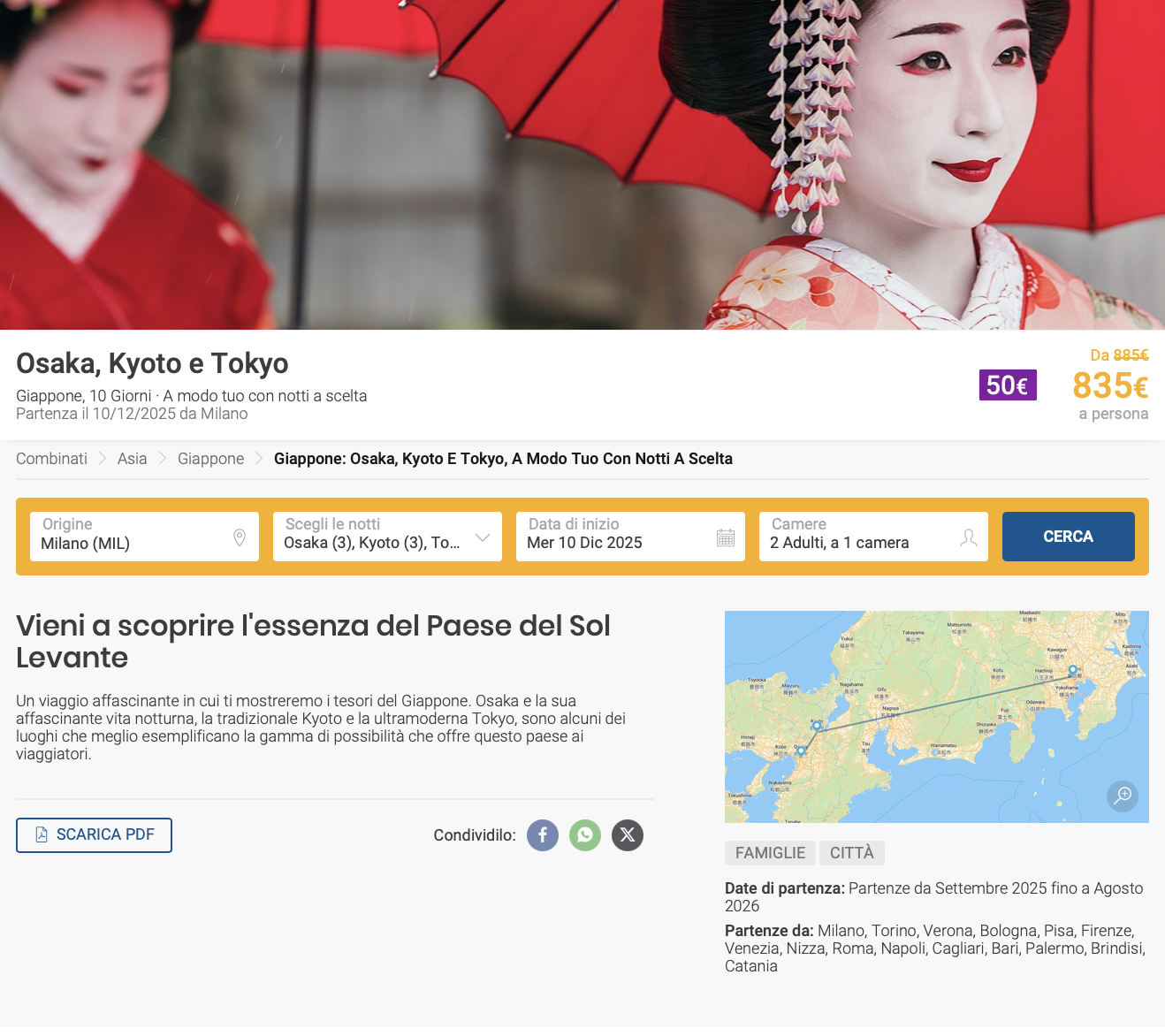Click the CERCA search button
Viewport: 1165px width, 1036px height.
tap(1069, 537)
